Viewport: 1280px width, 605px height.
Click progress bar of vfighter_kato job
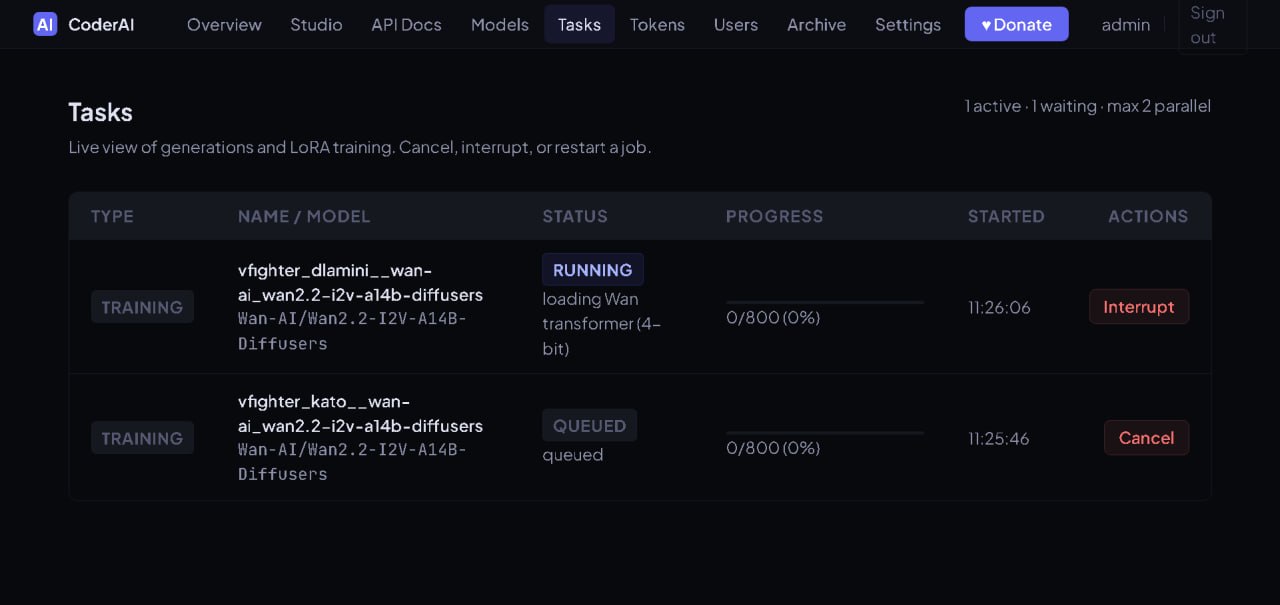coord(825,433)
